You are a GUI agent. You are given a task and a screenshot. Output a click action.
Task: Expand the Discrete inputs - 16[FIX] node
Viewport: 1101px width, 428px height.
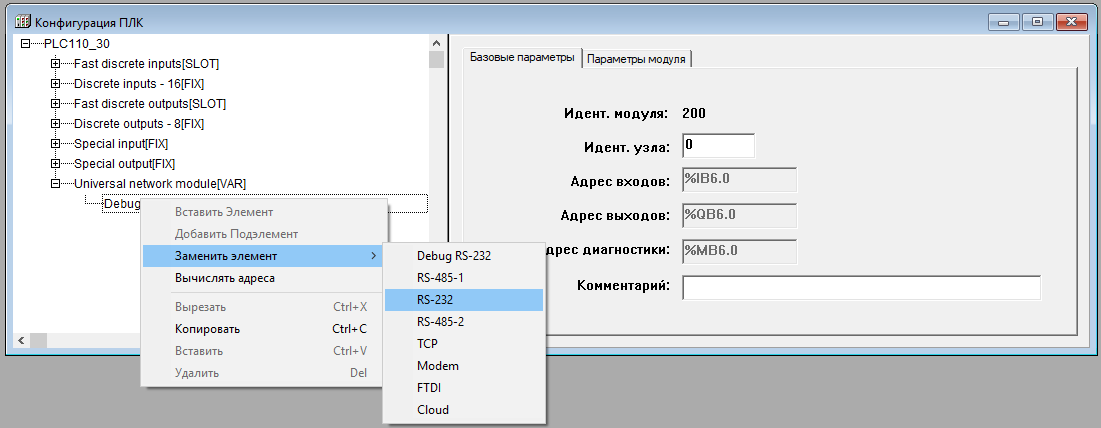point(56,83)
